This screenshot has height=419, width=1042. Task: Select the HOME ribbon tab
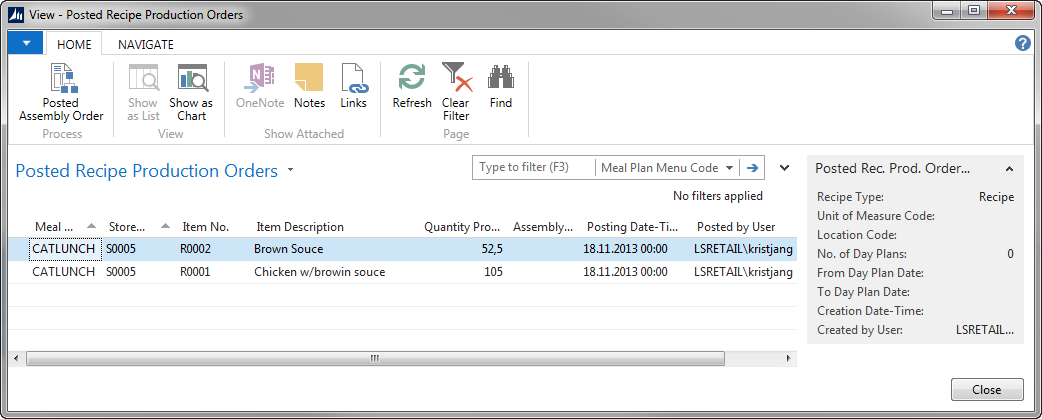[x=74, y=45]
